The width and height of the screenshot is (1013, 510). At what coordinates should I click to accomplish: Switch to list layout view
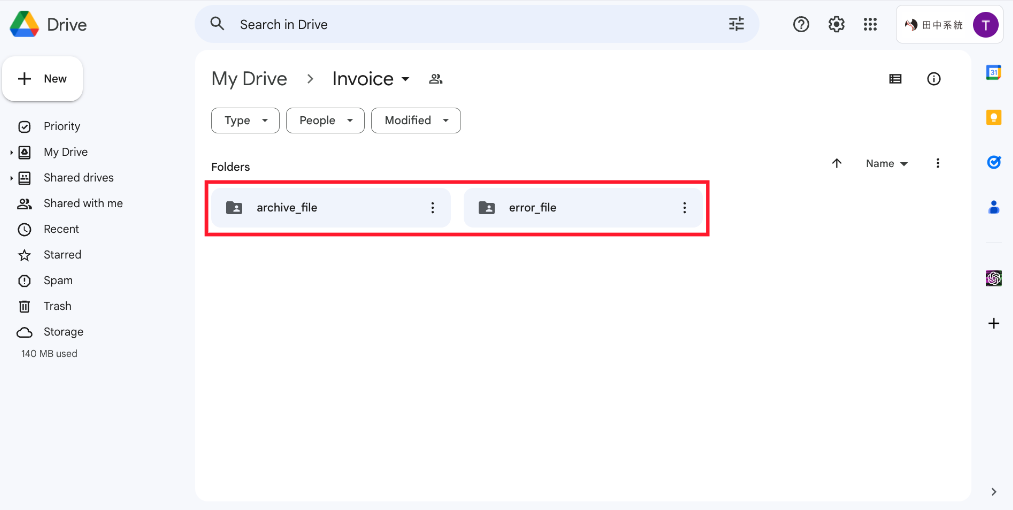click(895, 79)
